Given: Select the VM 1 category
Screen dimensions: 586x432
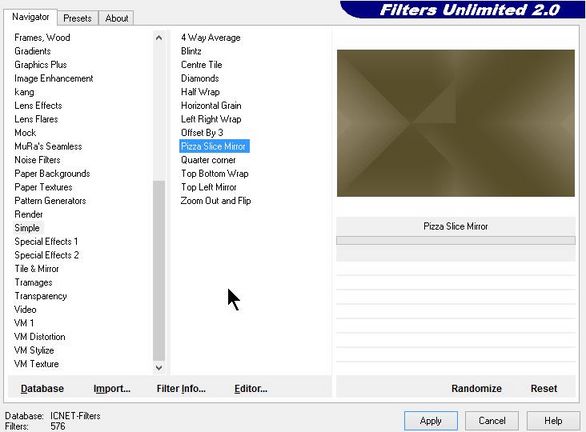Looking at the screenshot, I should (24, 323).
